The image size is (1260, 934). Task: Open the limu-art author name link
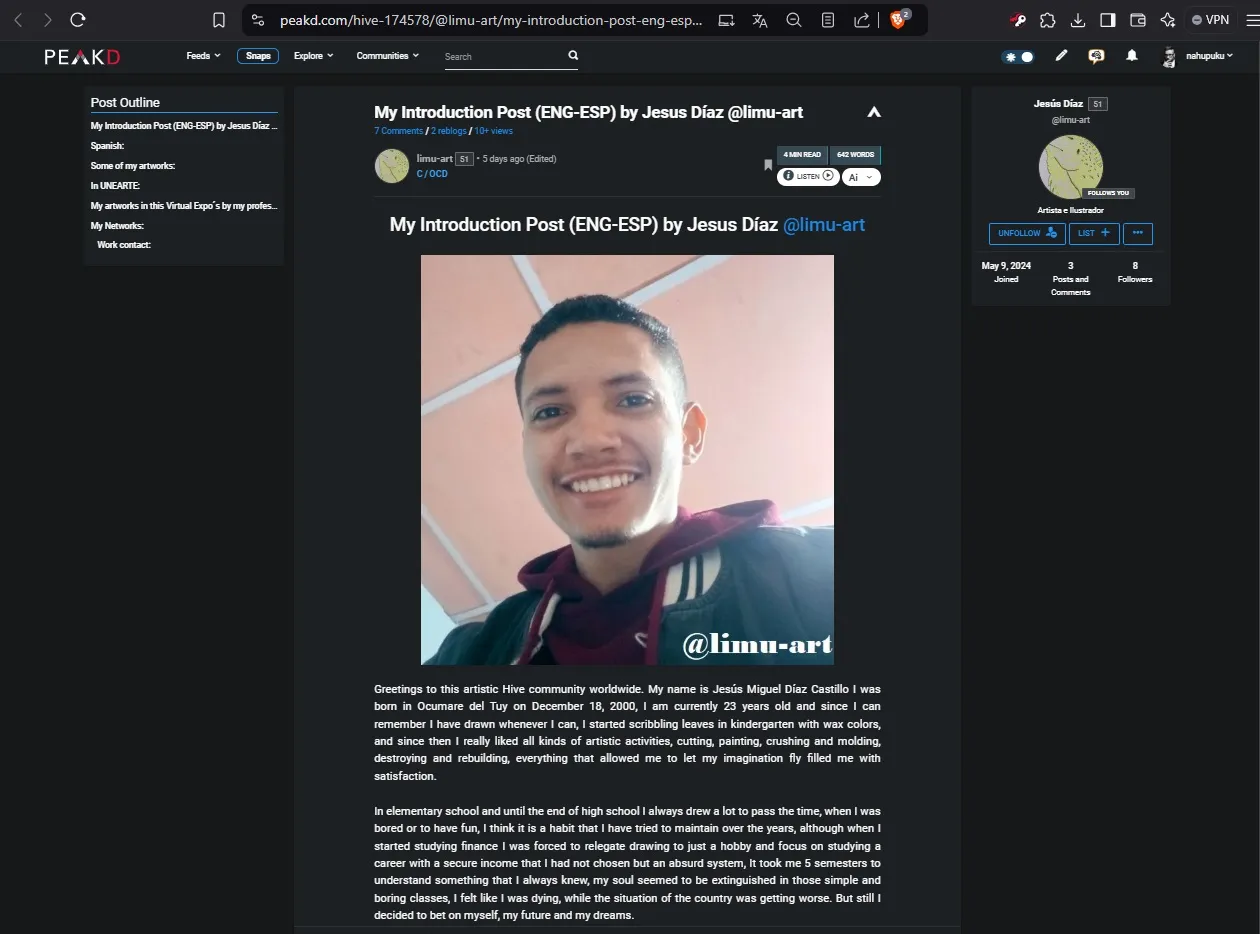click(434, 158)
